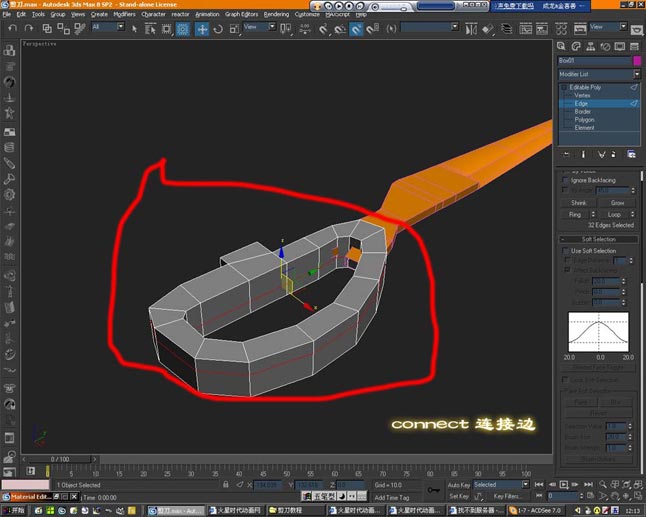This screenshot has height=517, width=646.
Task: Open Key Filters dialog button
Action: [507, 496]
